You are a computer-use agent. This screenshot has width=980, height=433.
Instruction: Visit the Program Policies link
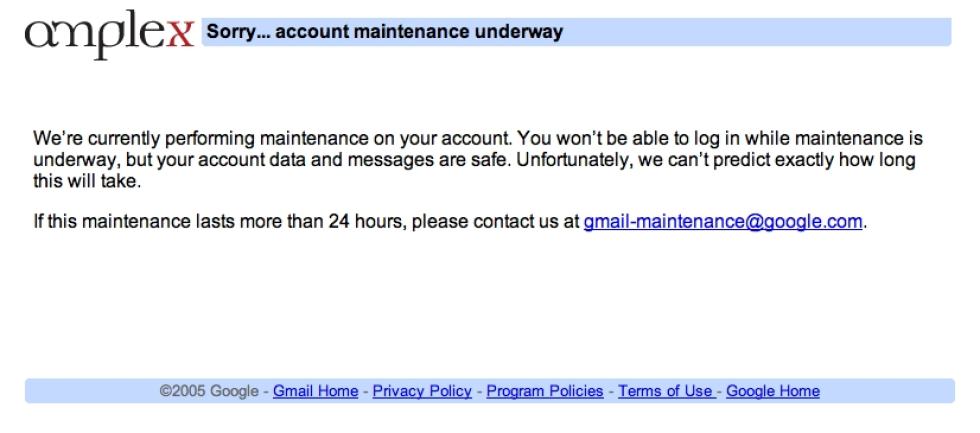pos(545,391)
